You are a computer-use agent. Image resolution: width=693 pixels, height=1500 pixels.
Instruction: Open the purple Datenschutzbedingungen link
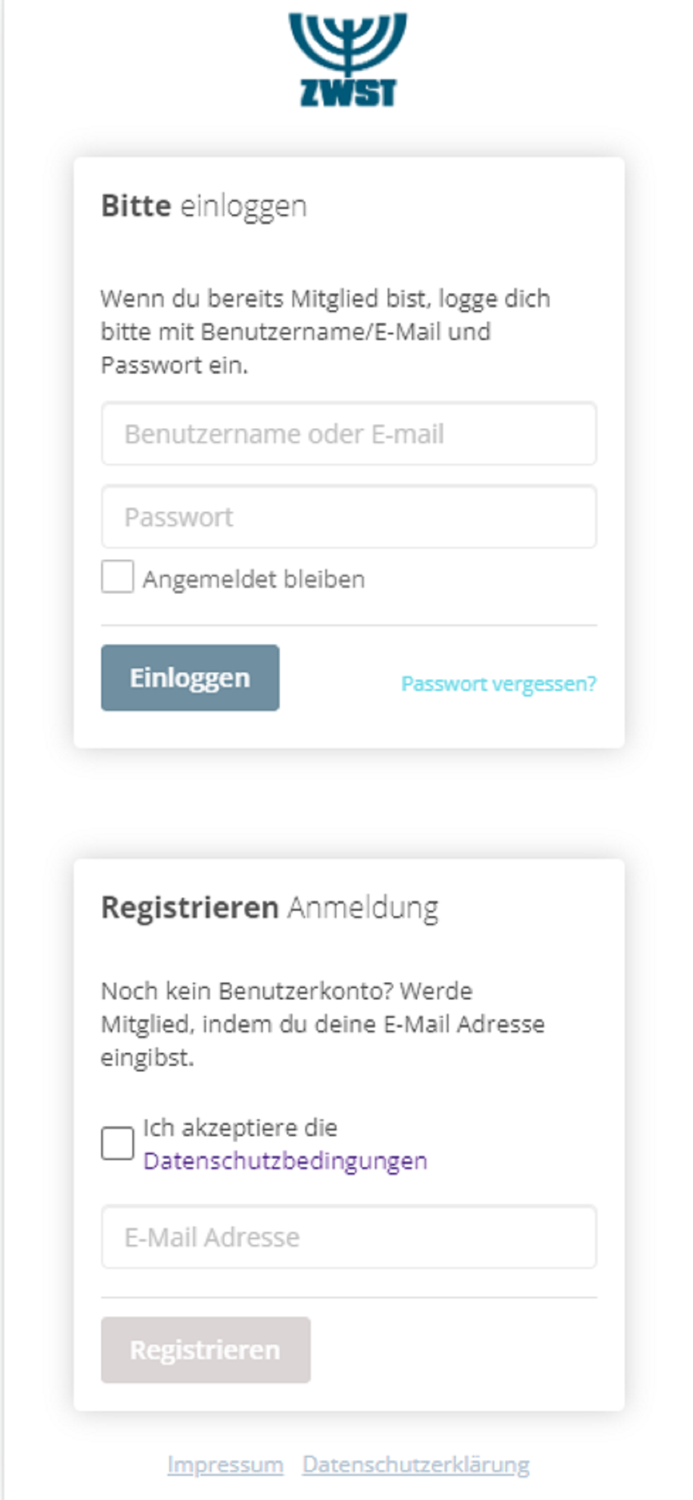tap(285, 1161)
